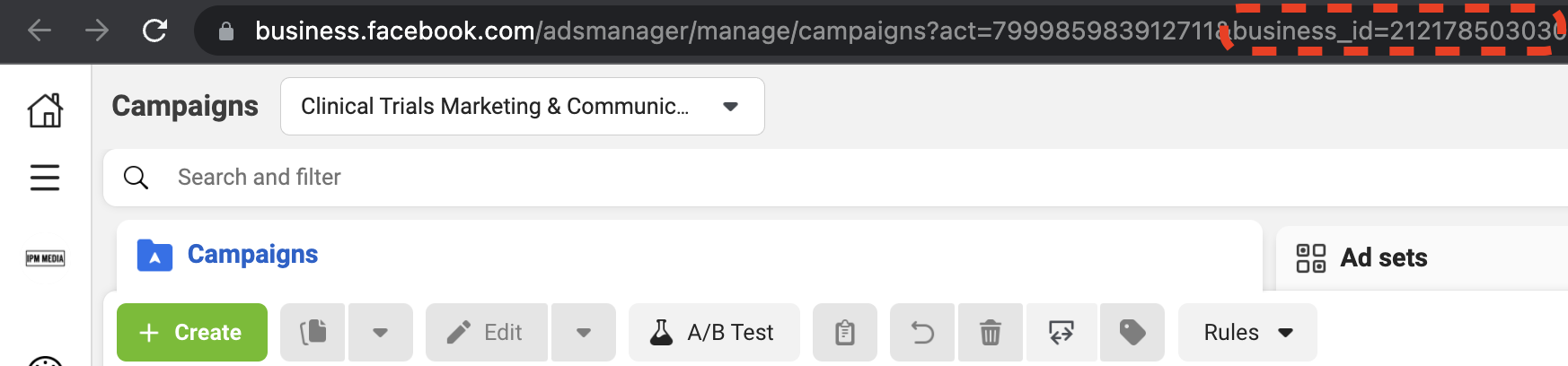The width and height of the screenshot is (1568, 366).
Task: Open the Rules dropdown menu
Action: (x=1247, y=332)
